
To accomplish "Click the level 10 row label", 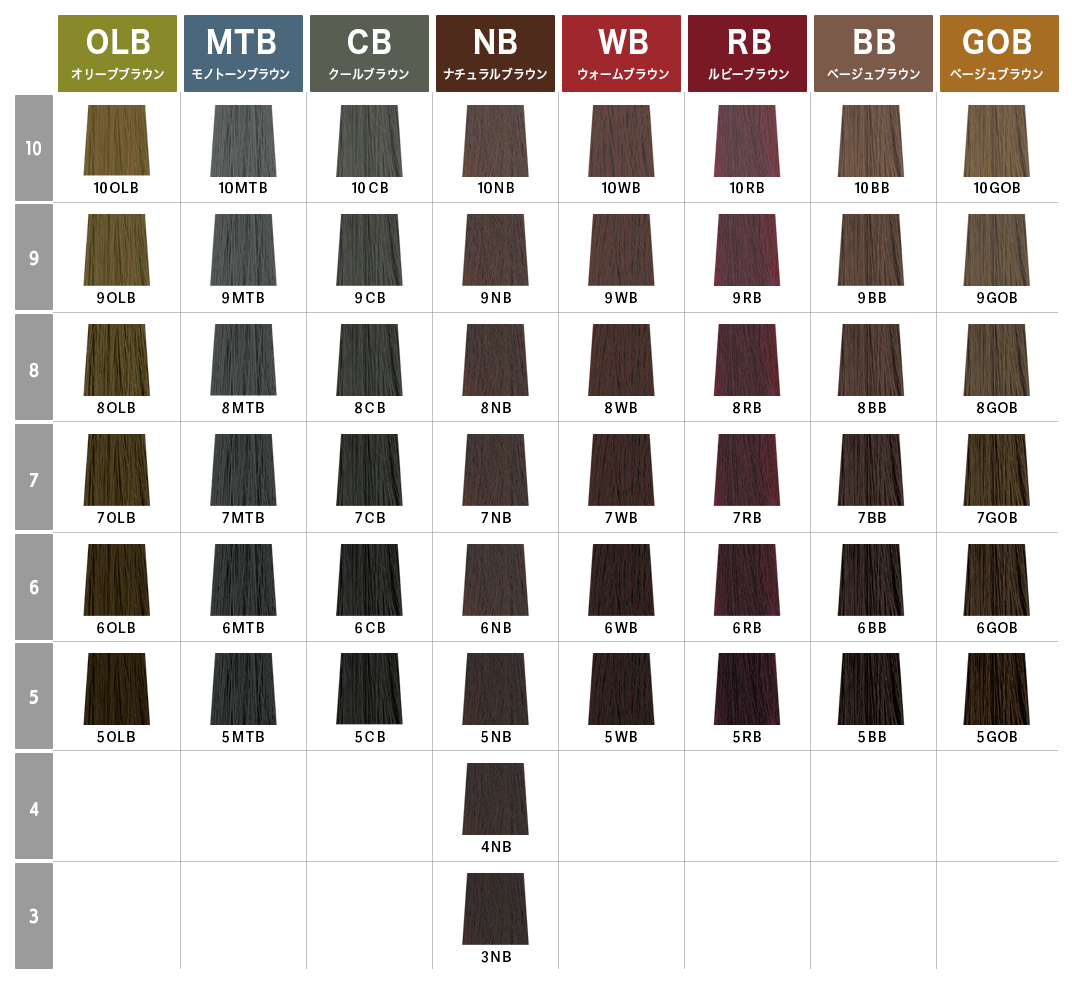I will click(x=34, y=149).
